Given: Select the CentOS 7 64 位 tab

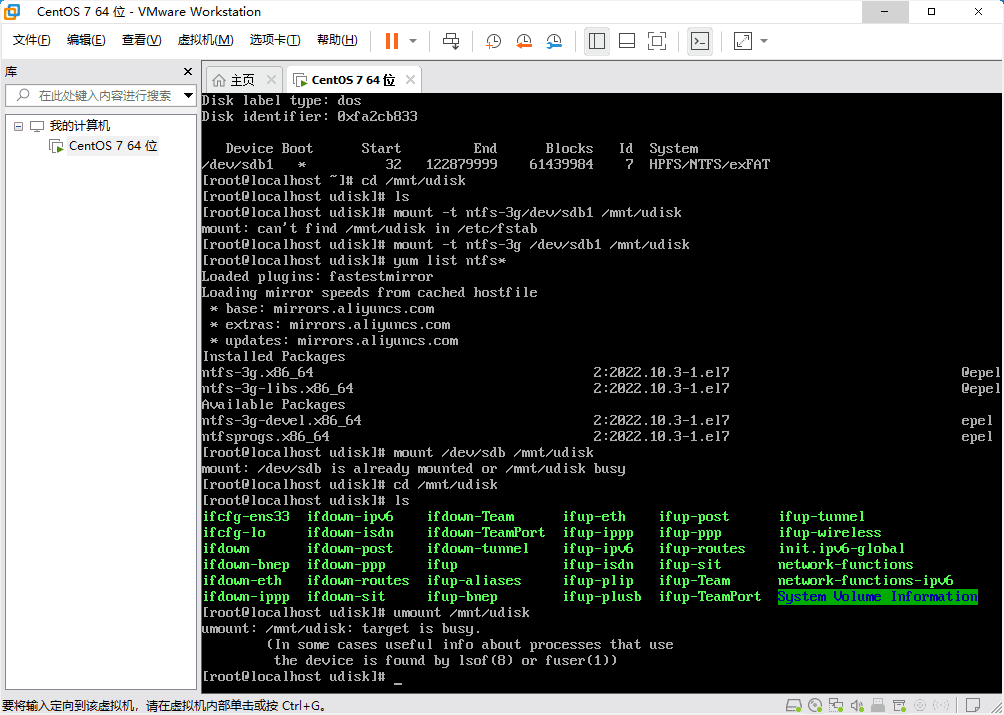Looking at the screenshot, I should (x=353, y=80).
